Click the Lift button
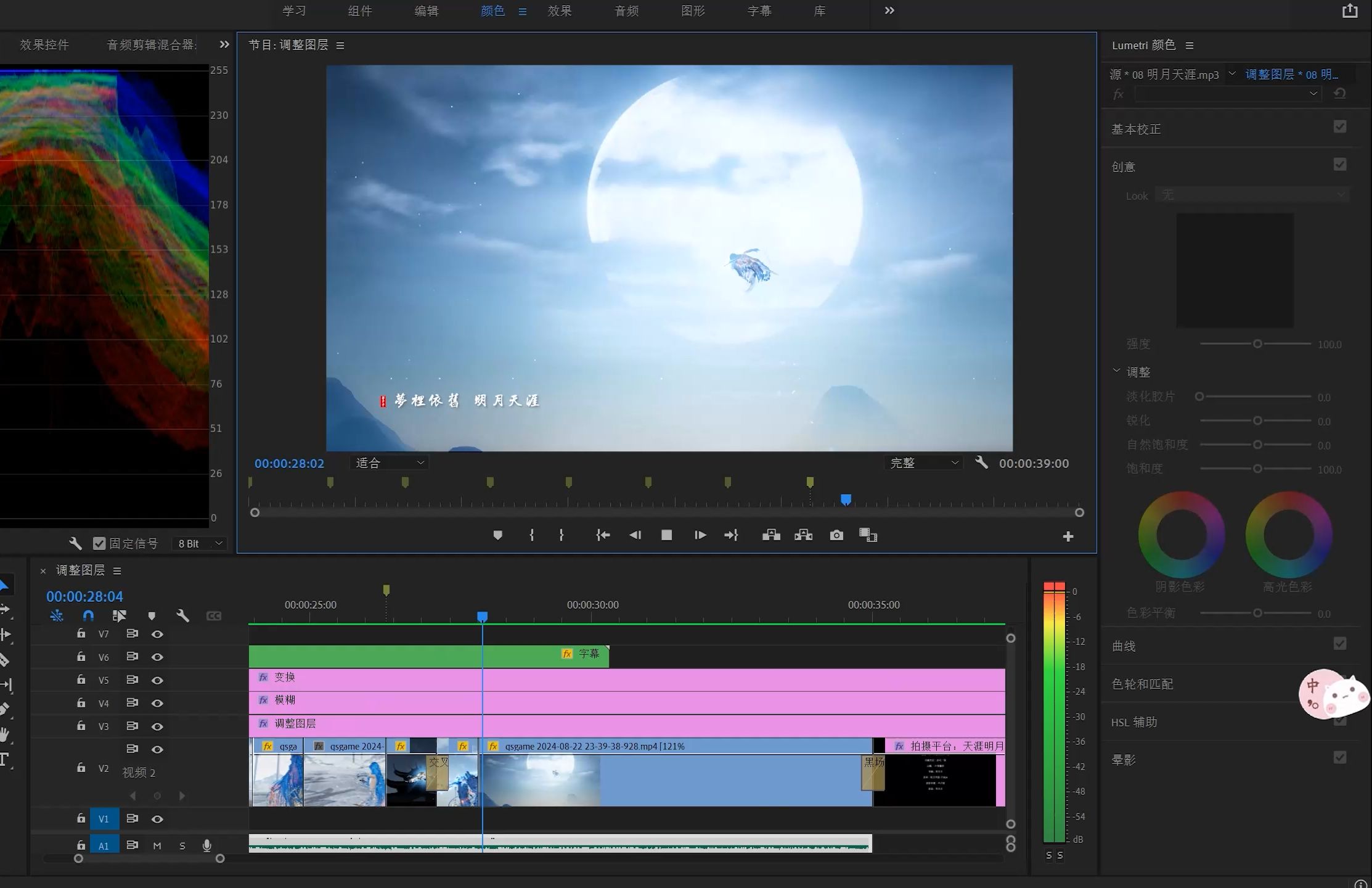 pos(771,535)
